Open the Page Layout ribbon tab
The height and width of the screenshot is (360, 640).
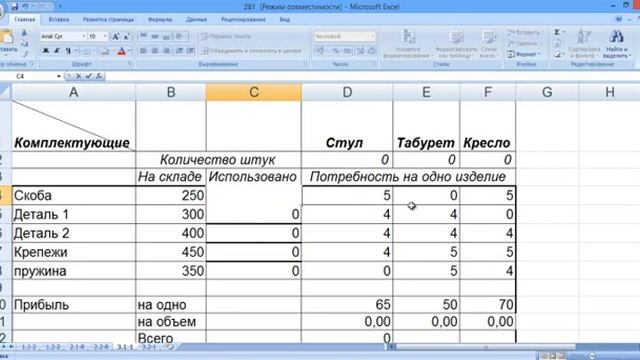108,19
